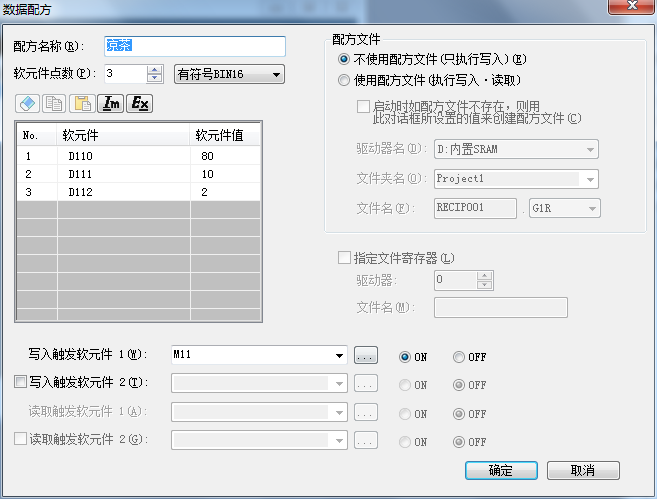Click the 确定 button
Image resolution: width=657 pixels, height=499 pixels.
500,470
